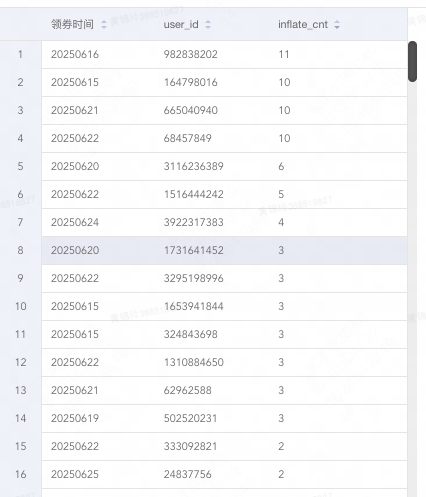Select the user_id column header
The image size is (426, 497).
[x=181, y=24]
